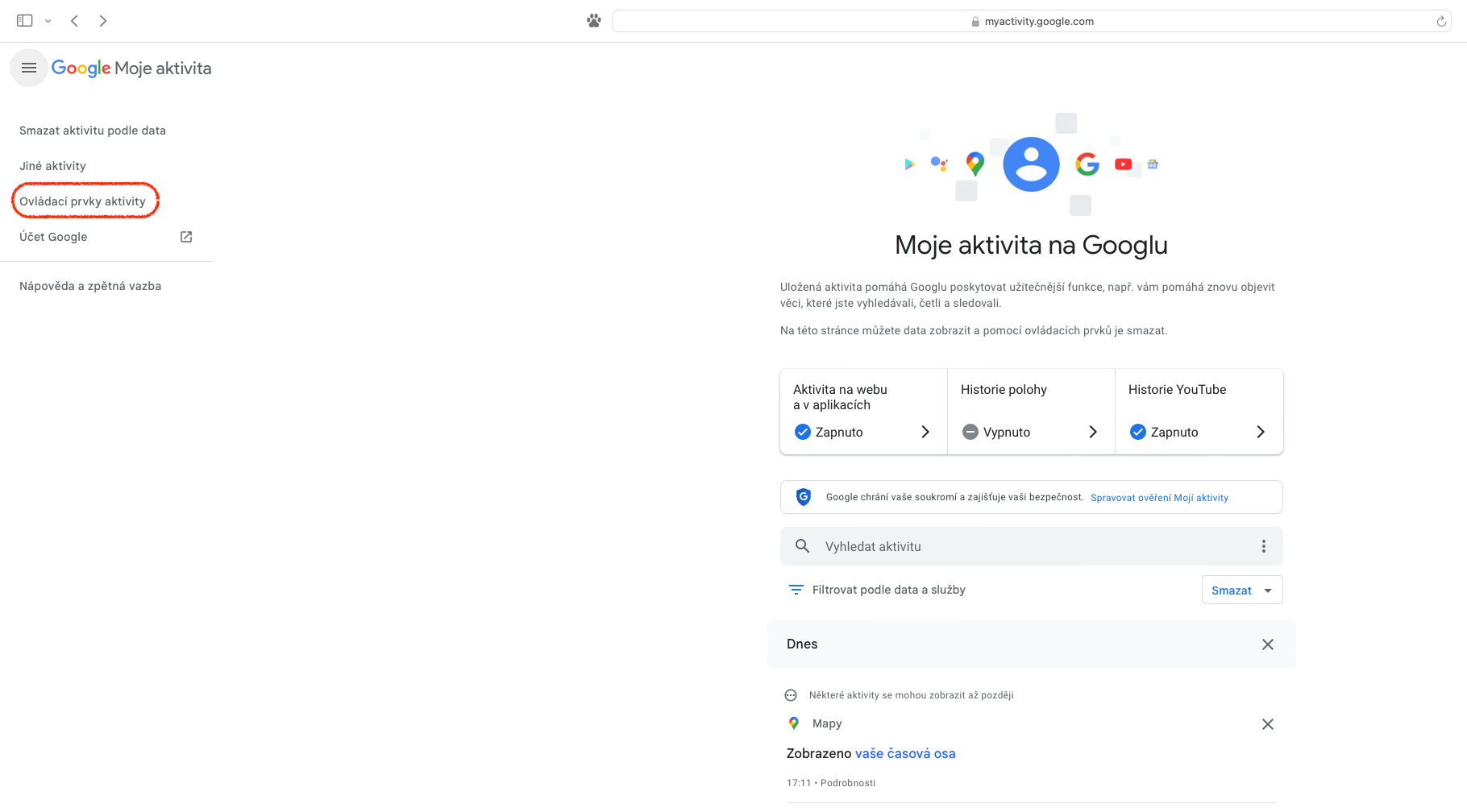This screenshot has width=1467, height=812.
Task: Open the hamburger main menu
Action: click(x=29, y=68)
